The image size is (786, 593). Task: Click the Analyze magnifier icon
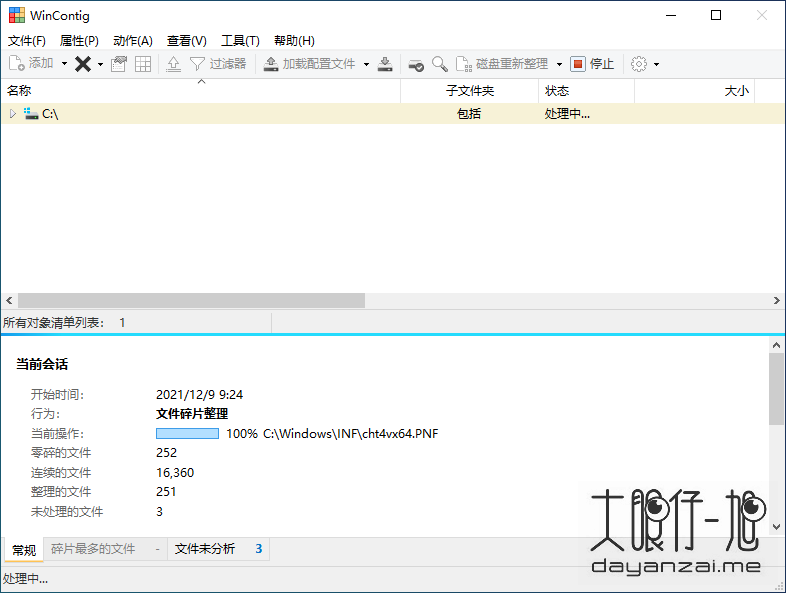[x=440, y=64]
